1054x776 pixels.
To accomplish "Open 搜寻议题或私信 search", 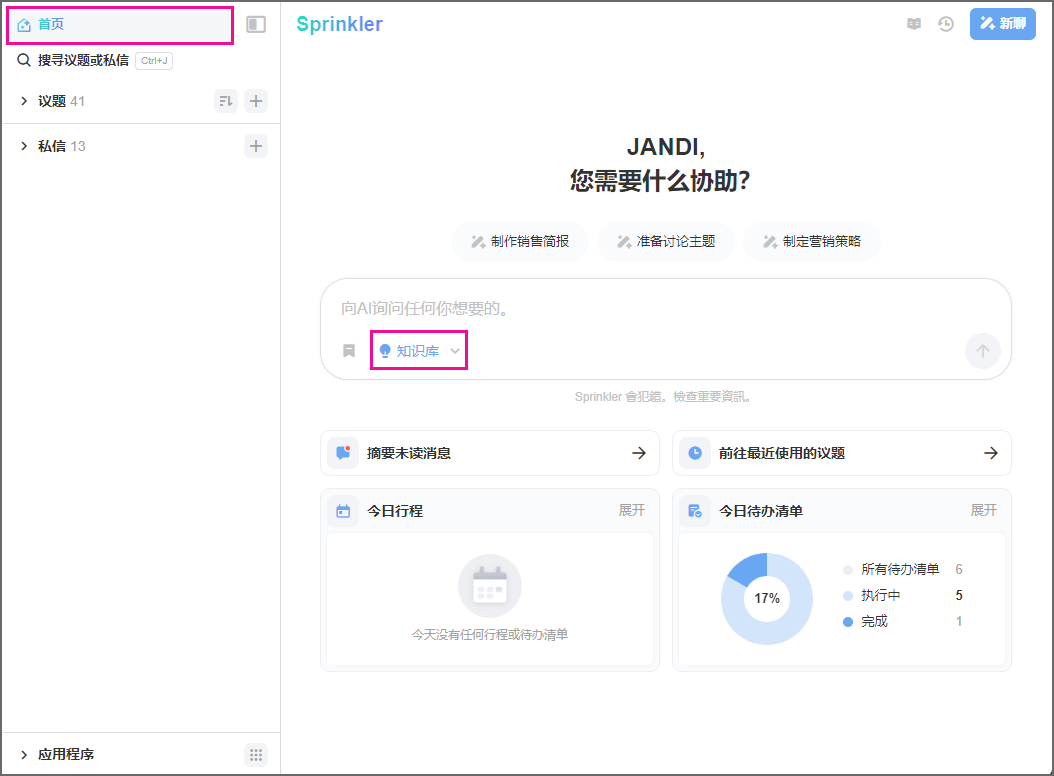I will [x=94, y=61].
